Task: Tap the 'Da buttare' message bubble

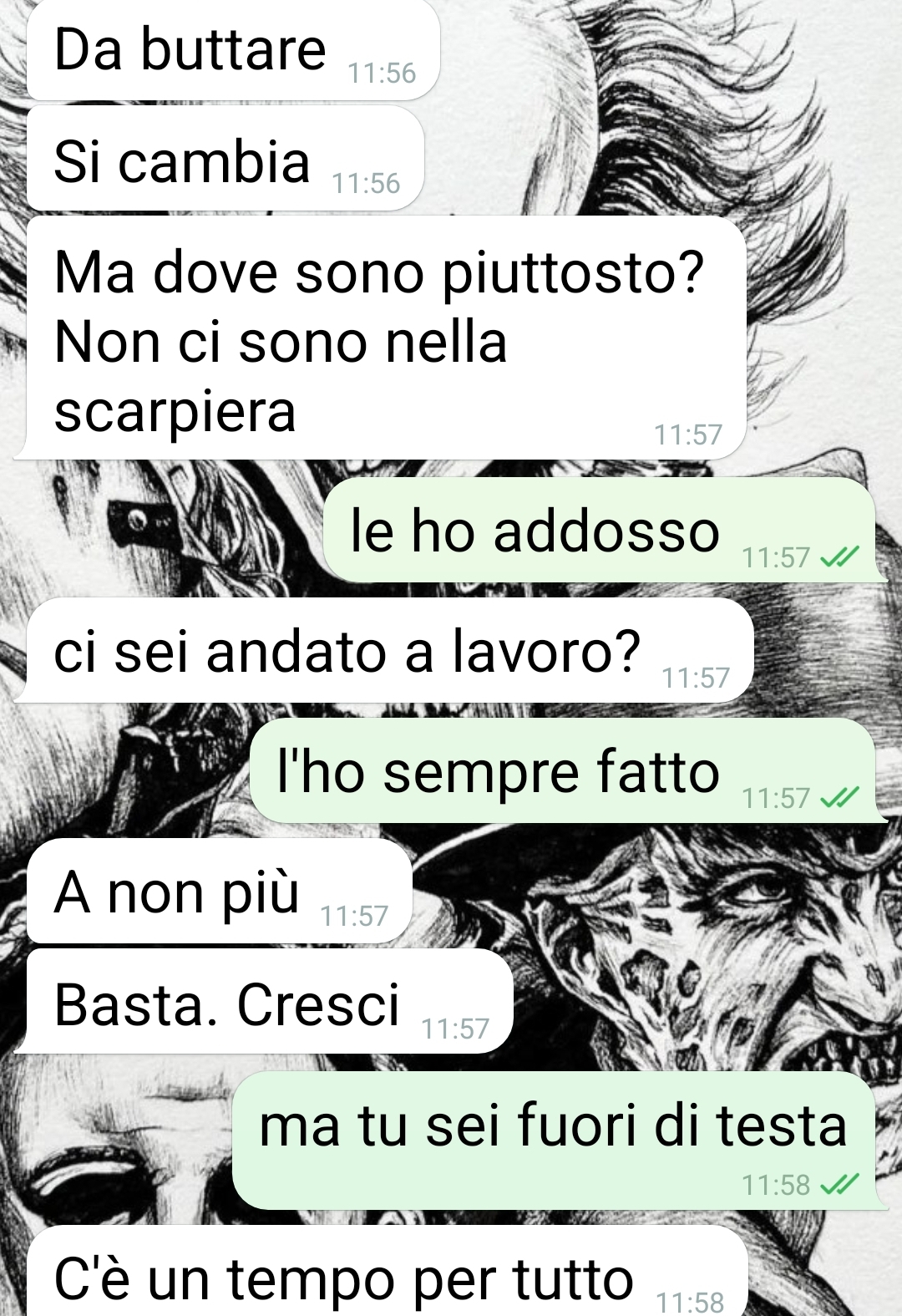Action: point(233,50)
